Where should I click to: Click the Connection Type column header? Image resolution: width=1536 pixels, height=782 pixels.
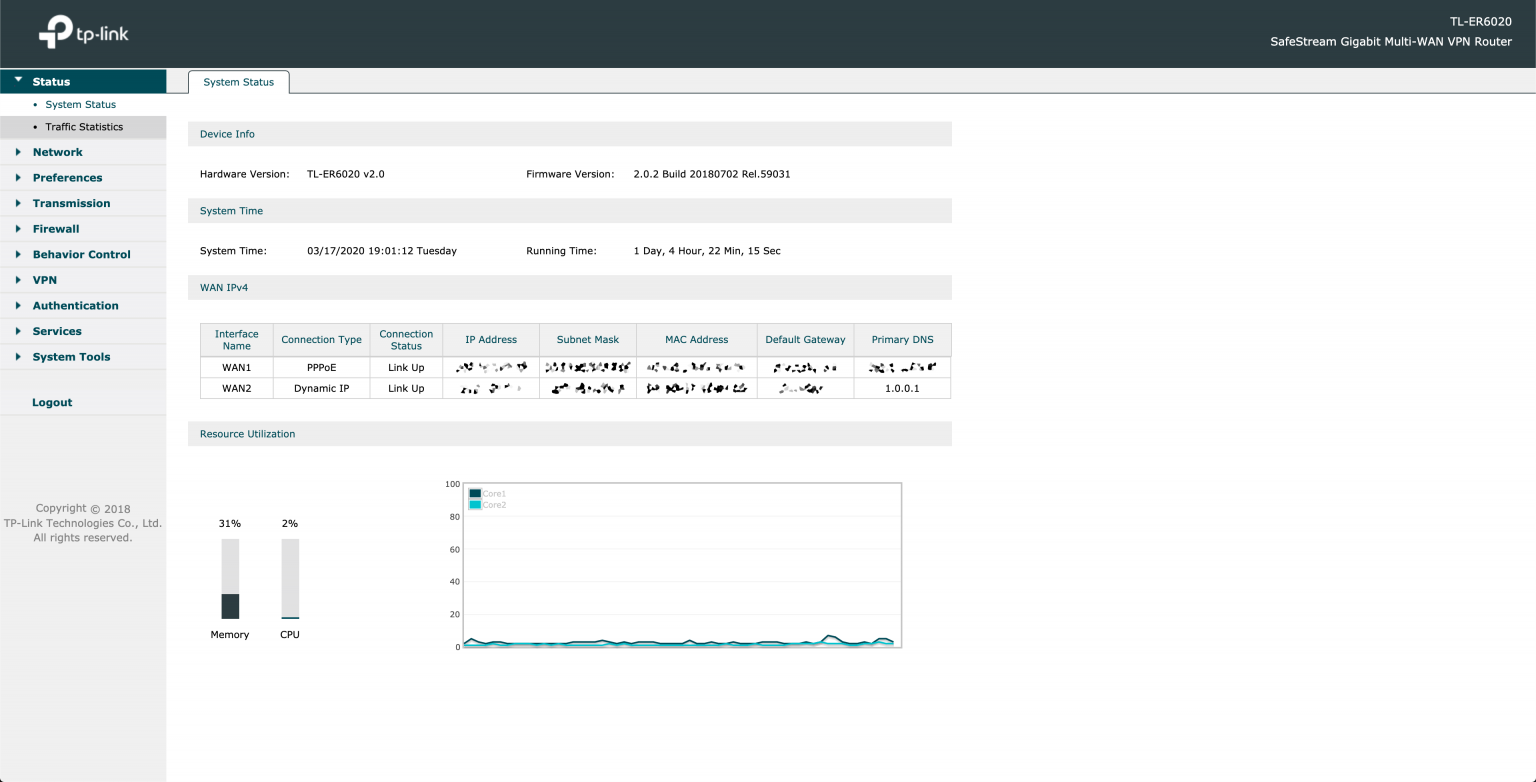click(x=322, y=340)
